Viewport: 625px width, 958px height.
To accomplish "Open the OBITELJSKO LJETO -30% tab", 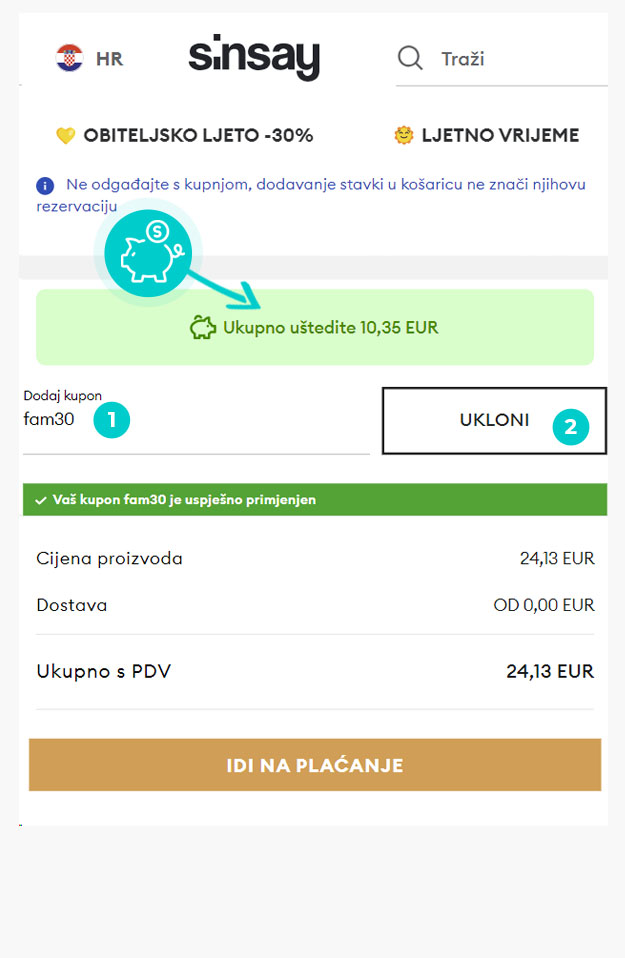I will tap(185, 135).
